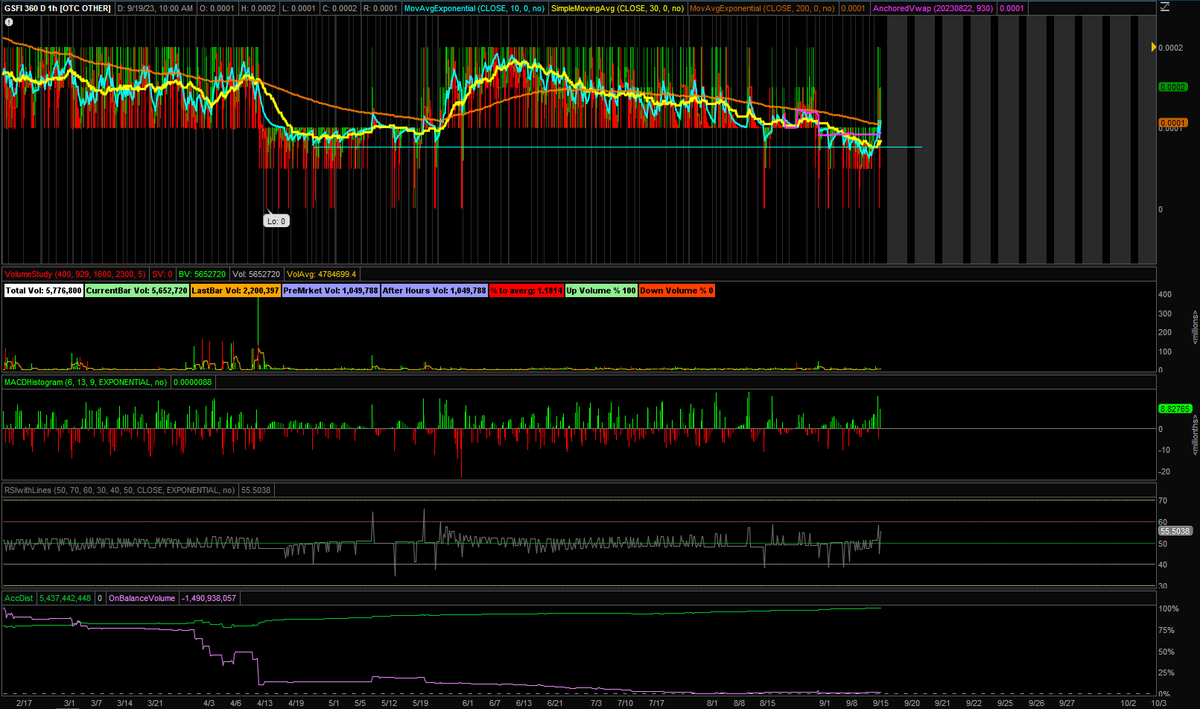Click the Down Volume % 0 label
This screenshot has height=709, width=1200.
[676, 290]
